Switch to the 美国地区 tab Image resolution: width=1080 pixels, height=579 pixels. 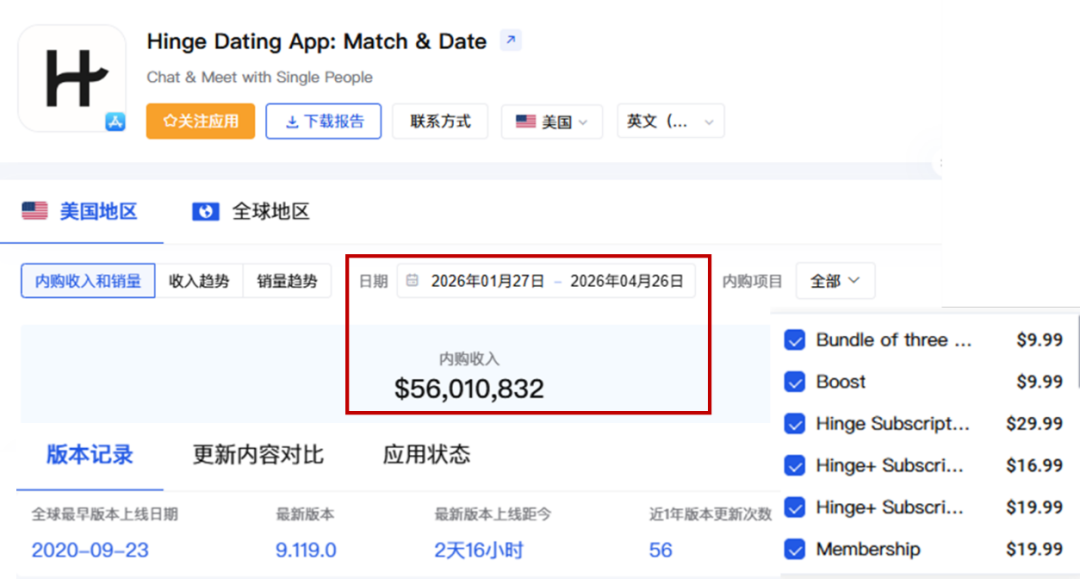(81, 211)
